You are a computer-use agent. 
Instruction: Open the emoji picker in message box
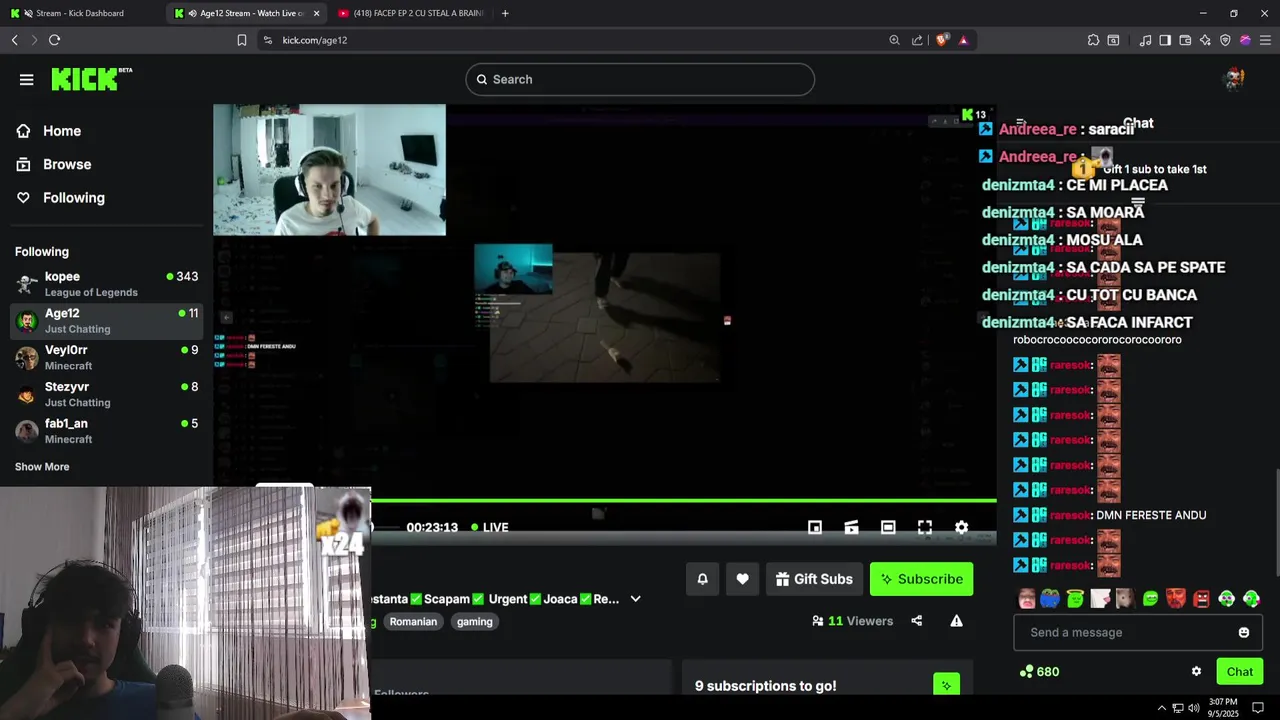pyautogui.click(x=1243, y=632)
